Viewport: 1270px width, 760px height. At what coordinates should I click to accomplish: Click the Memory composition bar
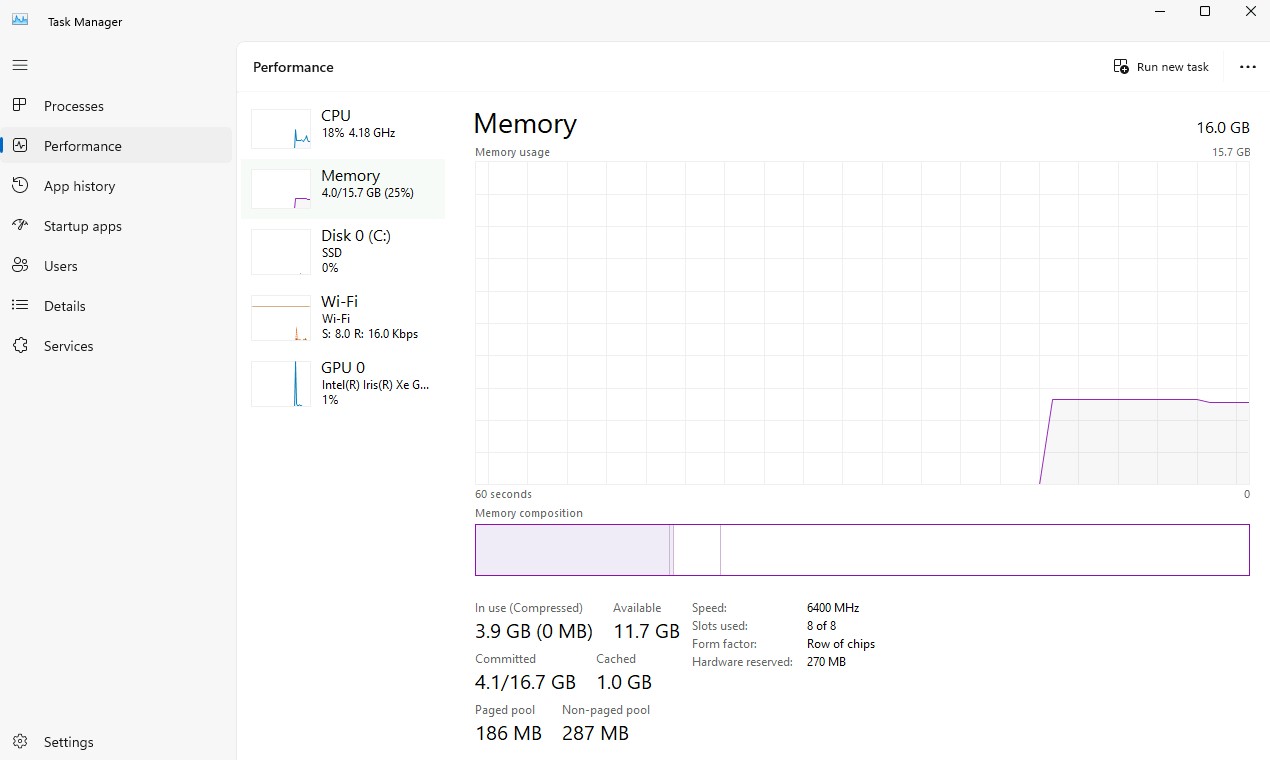(x=862, y=550)
